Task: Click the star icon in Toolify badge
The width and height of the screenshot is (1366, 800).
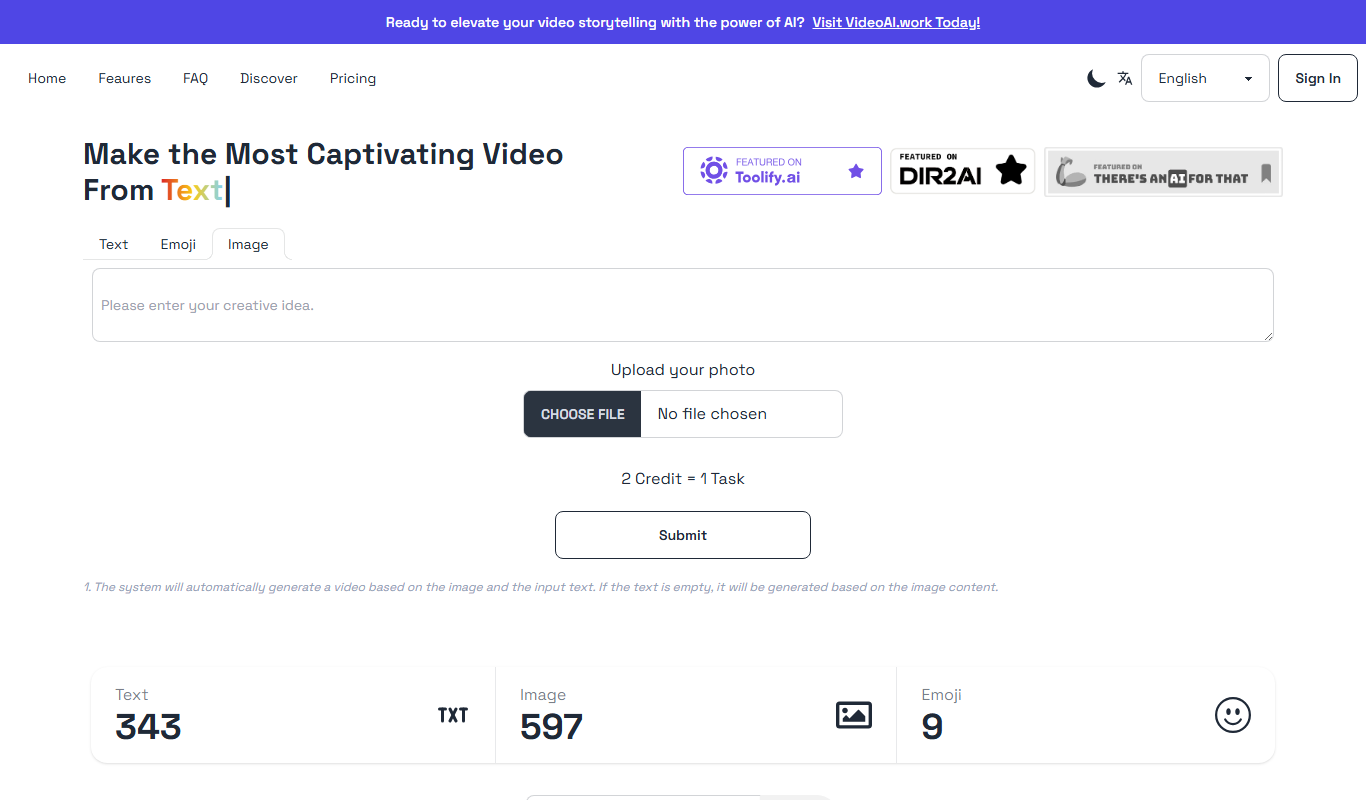Action: click(856, 171)
